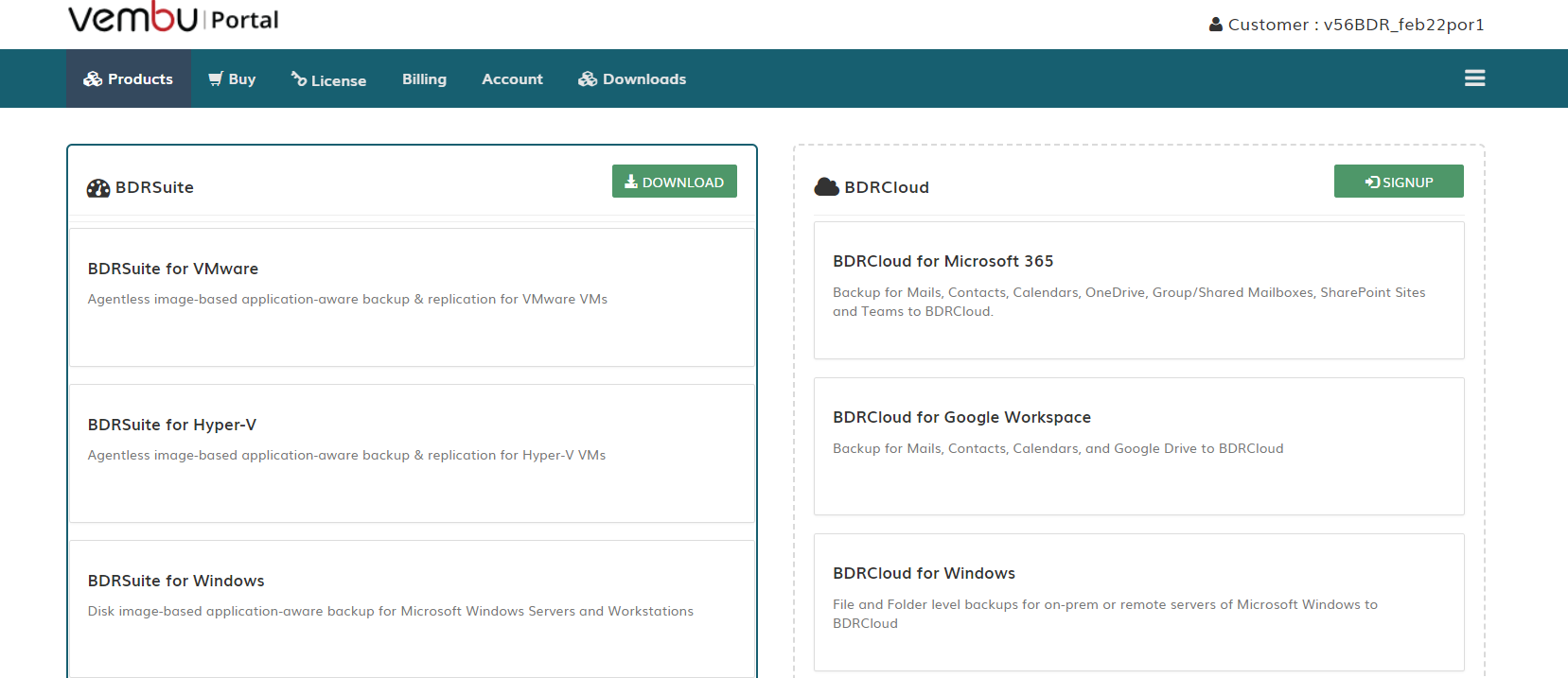Open the hamburger menu icon
Viewport: 1568px width, 678px height.
pyautogui.click(x=1474, y=78)
